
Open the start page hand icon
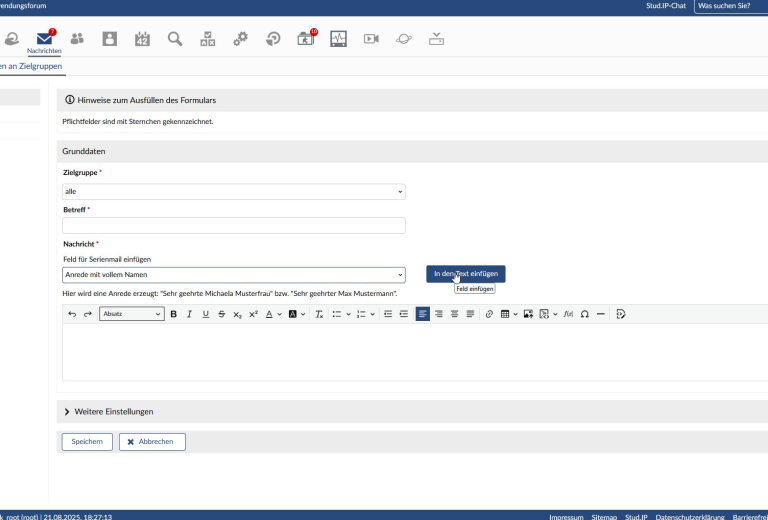click(x=11, y=39)
